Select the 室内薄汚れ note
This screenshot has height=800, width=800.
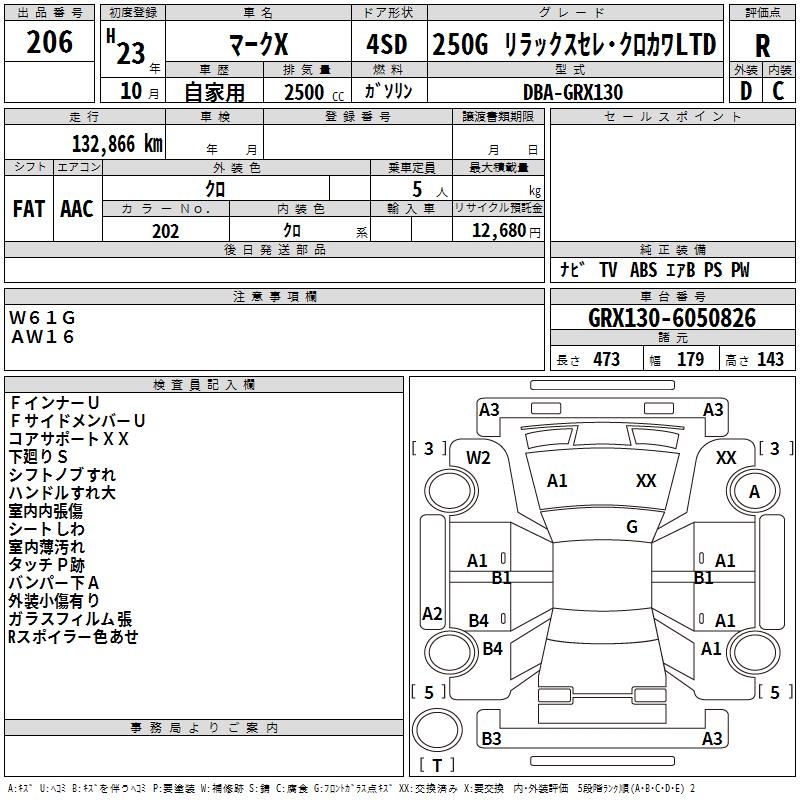point(47,546)
